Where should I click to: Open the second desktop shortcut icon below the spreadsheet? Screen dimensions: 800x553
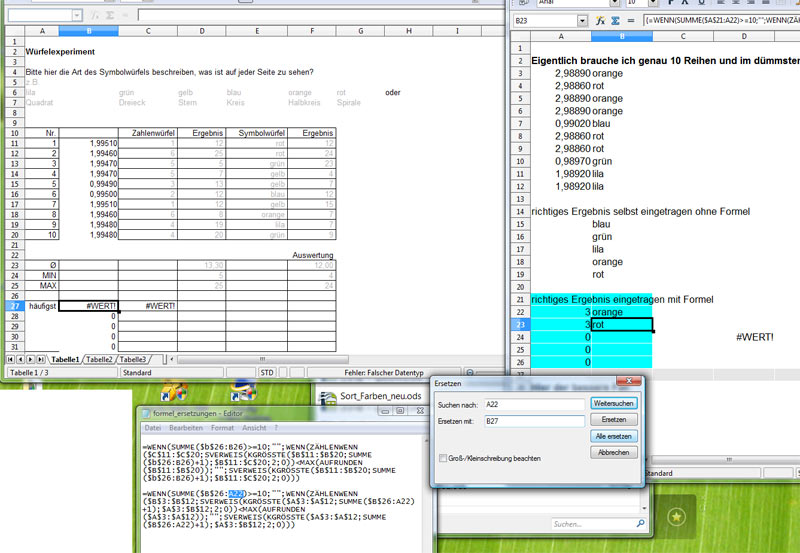click(x=243, y=392)
